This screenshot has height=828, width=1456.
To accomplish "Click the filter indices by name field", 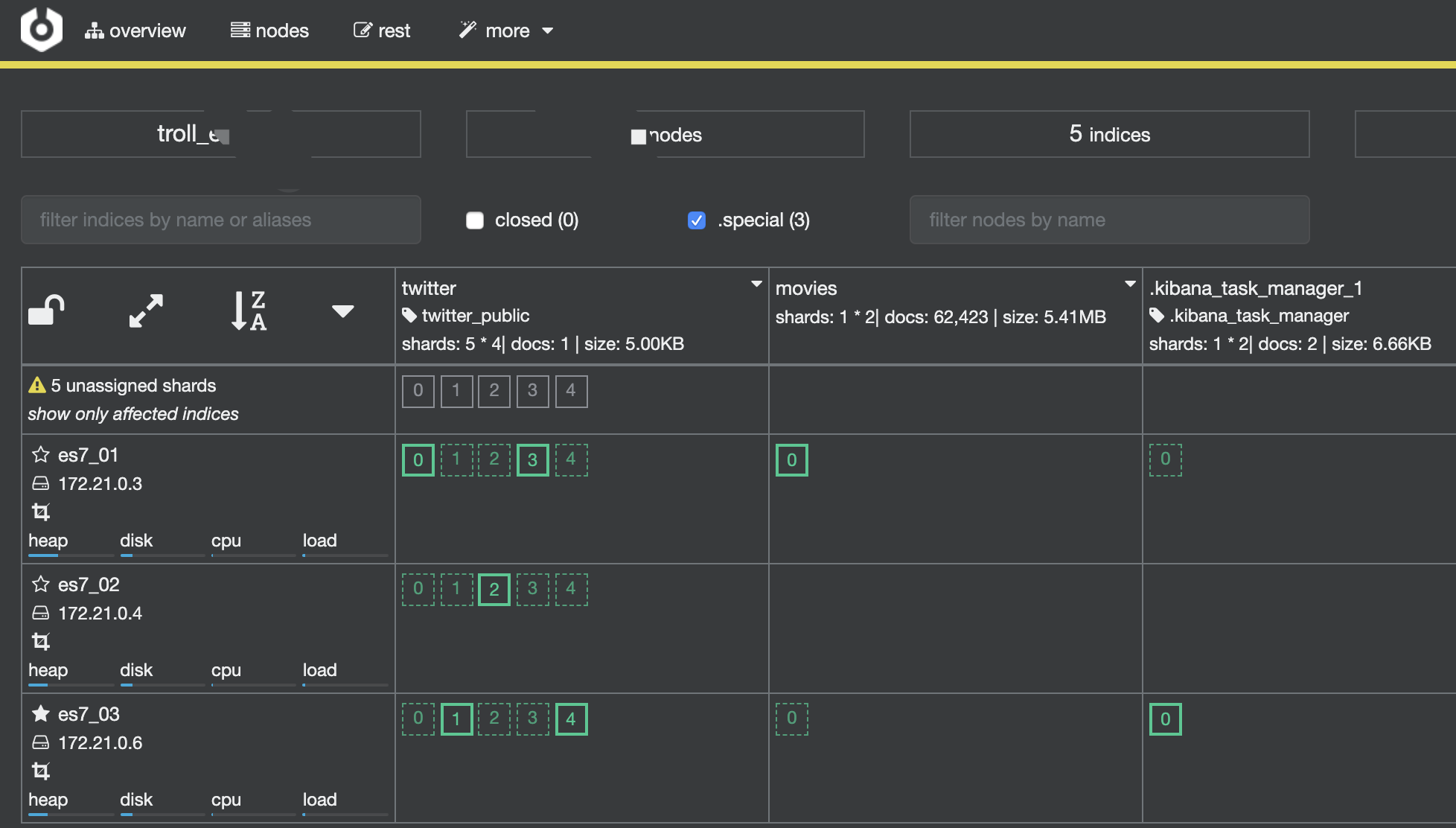I will pos(221,220).
